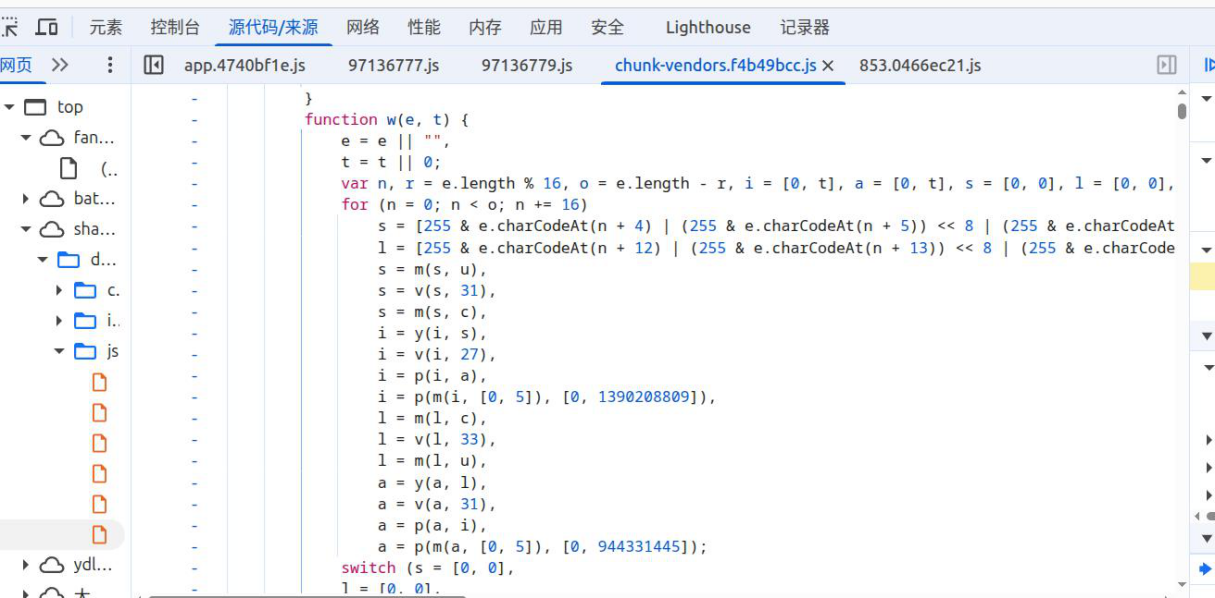Click the folder icon beside d...
Screen dimensions: 1215x598
(x=69, y=260)
